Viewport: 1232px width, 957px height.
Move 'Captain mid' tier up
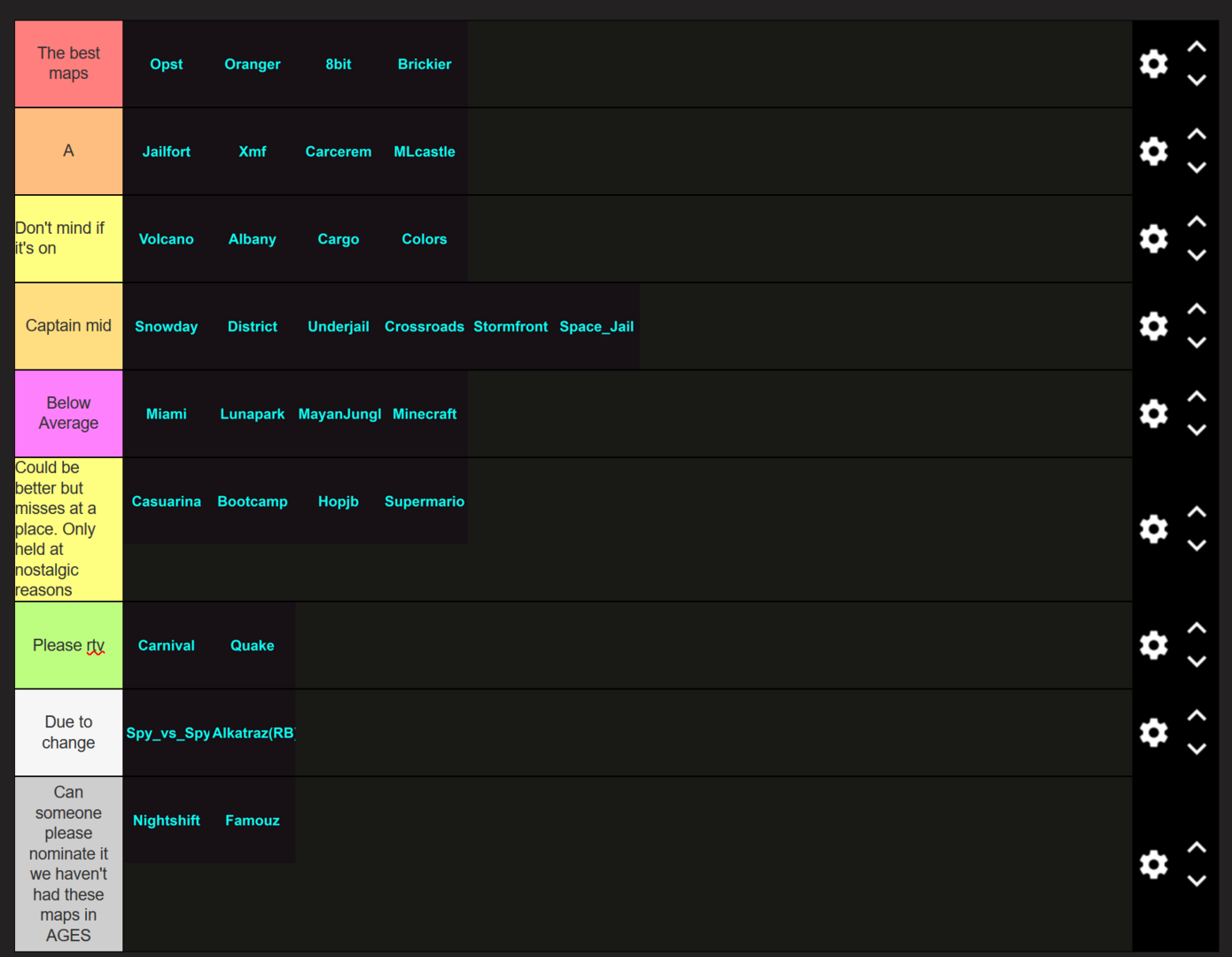[x=1197, y=309]
